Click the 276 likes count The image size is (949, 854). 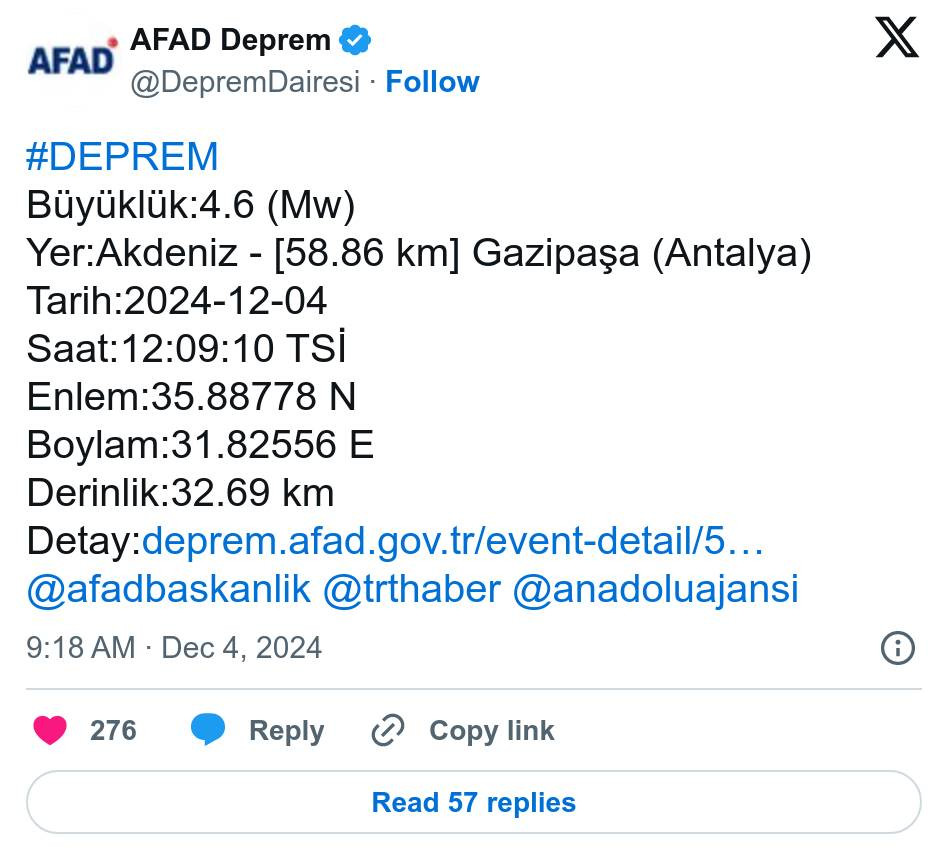click(x=113, y=731)
